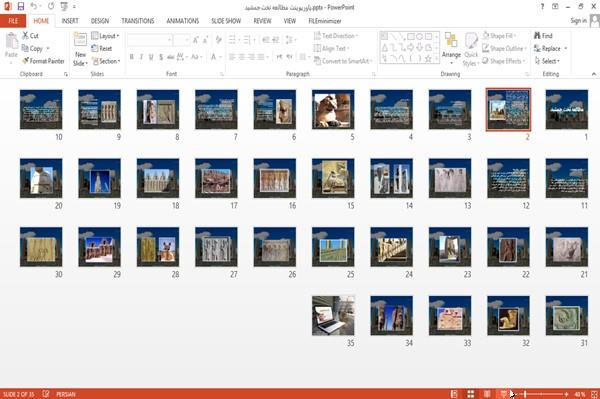Click the Undo arrow icon
This screenshot has width=600, height=399.
click(34, 6)
